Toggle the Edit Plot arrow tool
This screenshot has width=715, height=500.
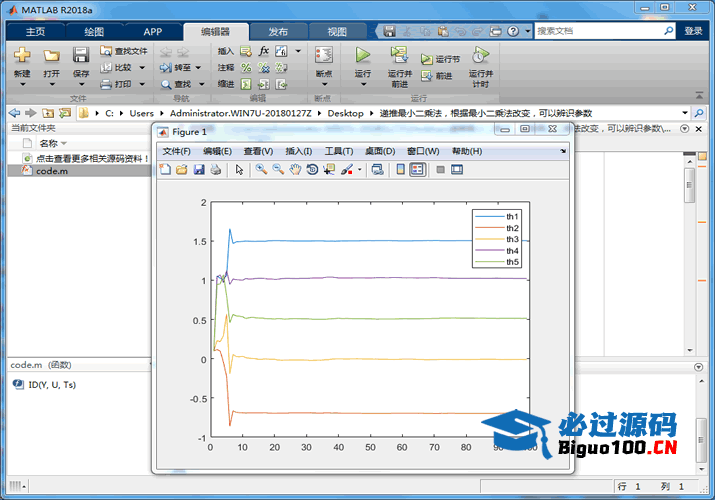pyautogui.click(x=239, y=170)
